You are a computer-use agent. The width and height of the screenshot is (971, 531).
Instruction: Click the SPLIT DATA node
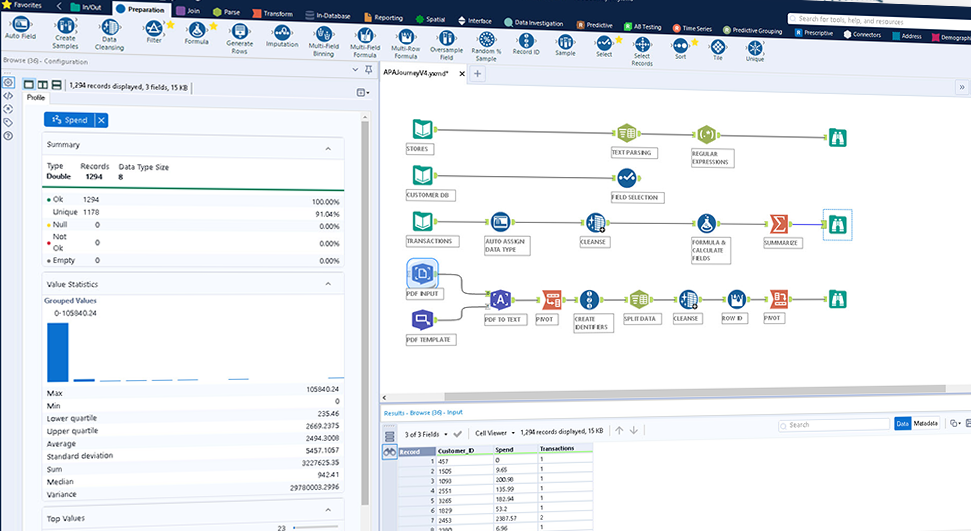639,299
